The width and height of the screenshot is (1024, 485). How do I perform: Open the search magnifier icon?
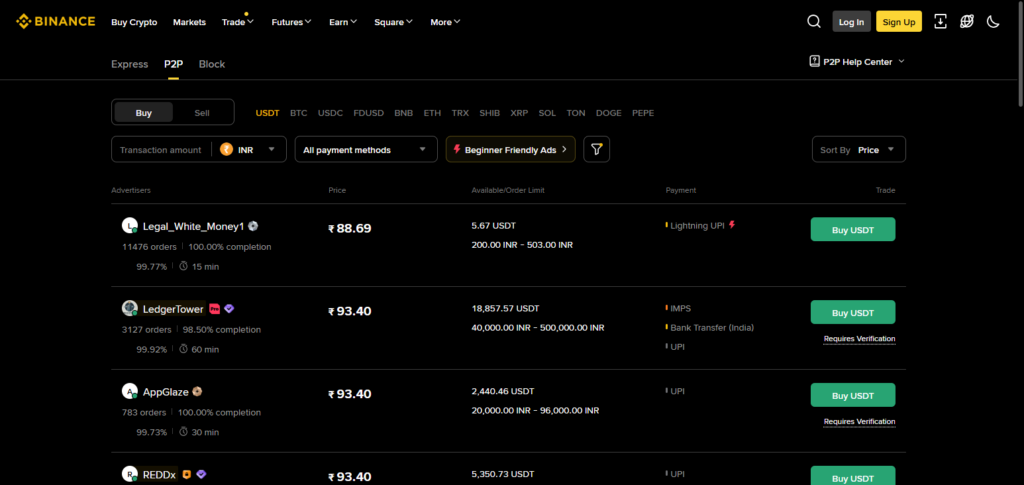pyautogui.click(x=814, y=22)
